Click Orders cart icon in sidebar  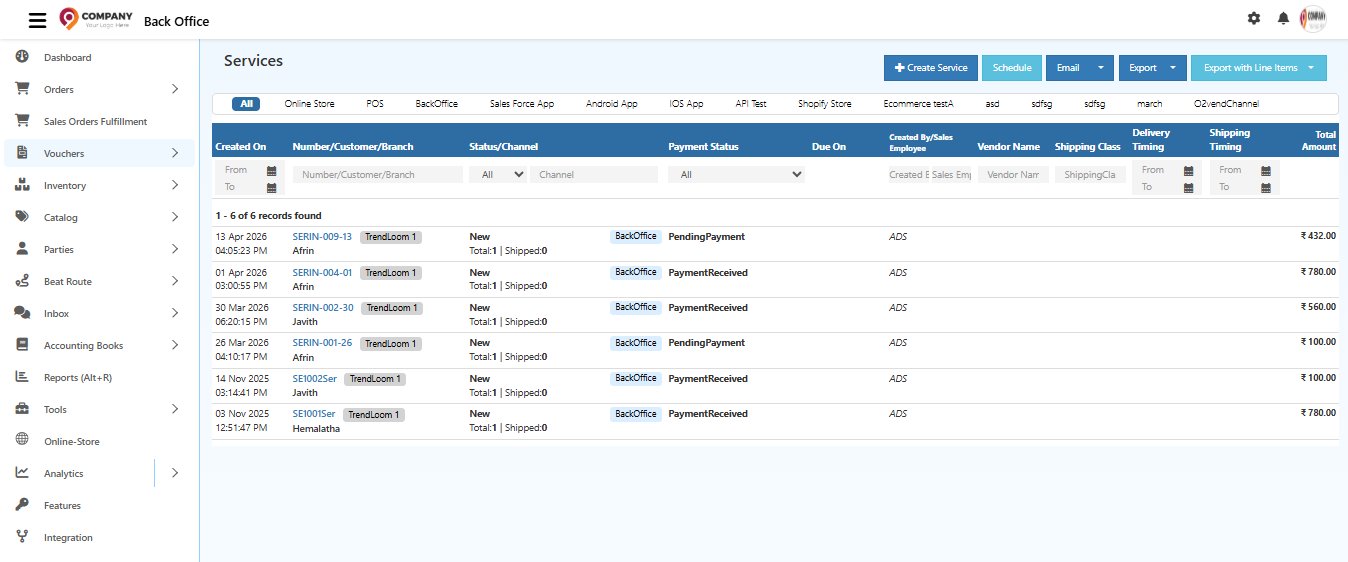[x=22, y=89]
